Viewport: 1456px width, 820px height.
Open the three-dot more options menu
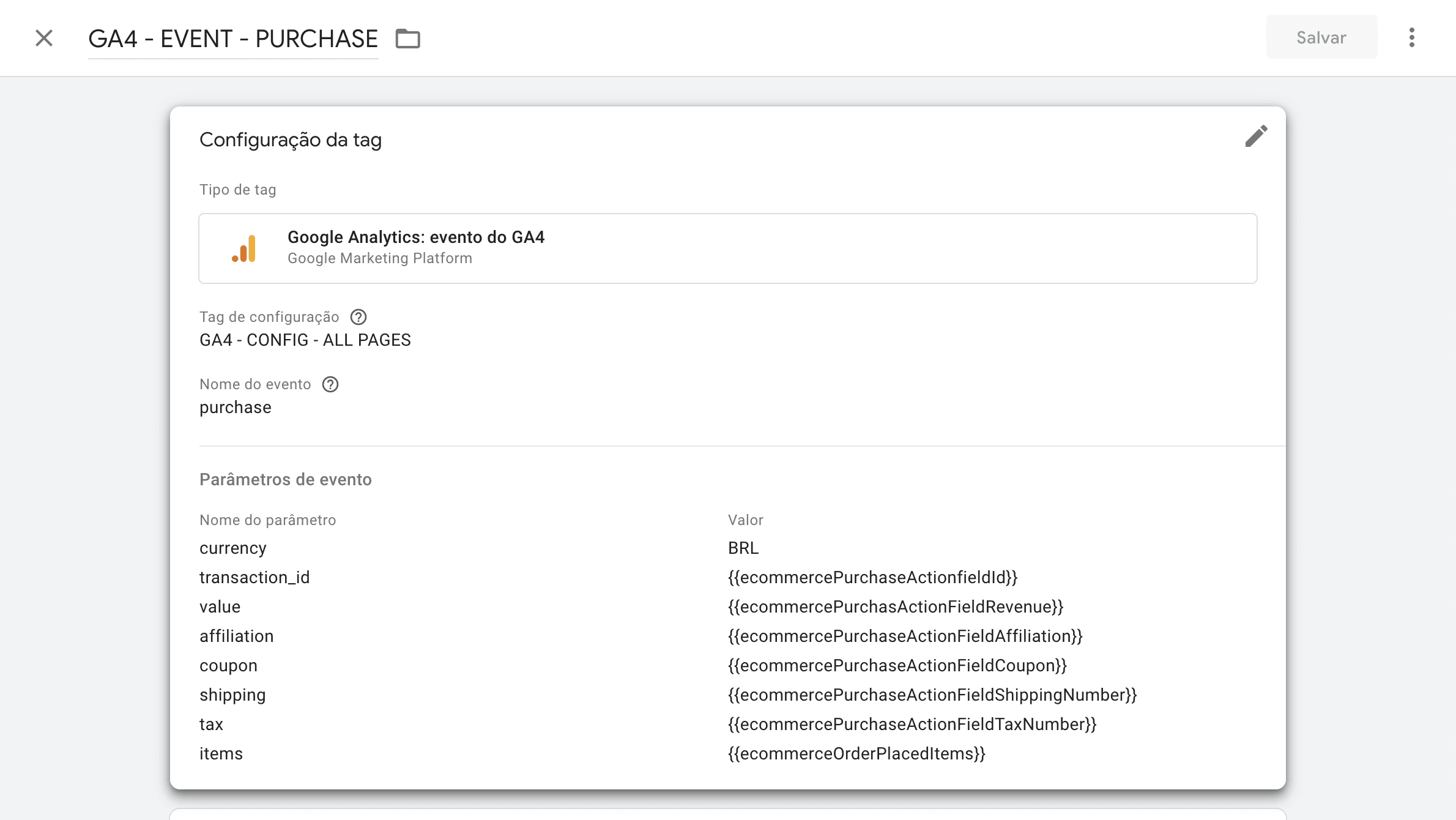point(1411,37)
